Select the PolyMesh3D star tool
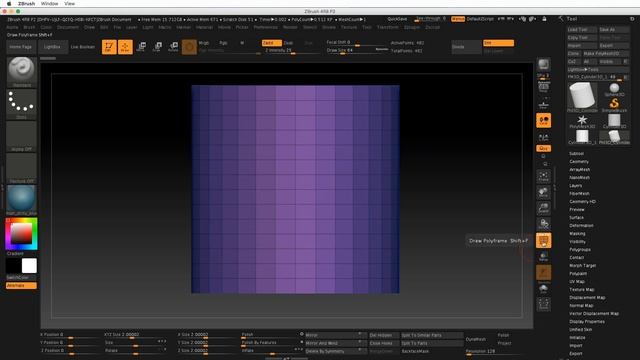This screenshot has width=640, height=360. (582, 121)
